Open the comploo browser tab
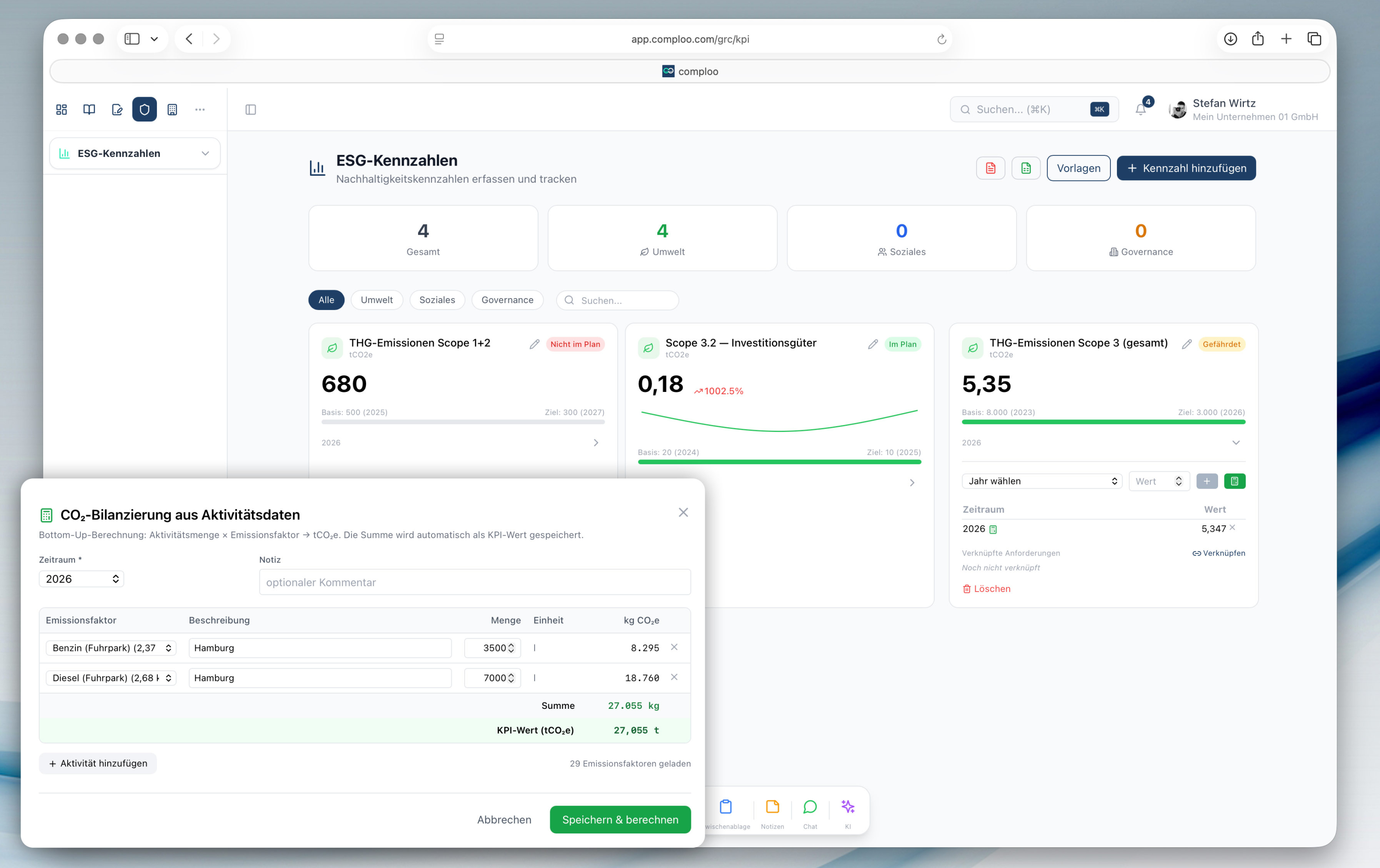 690,71
